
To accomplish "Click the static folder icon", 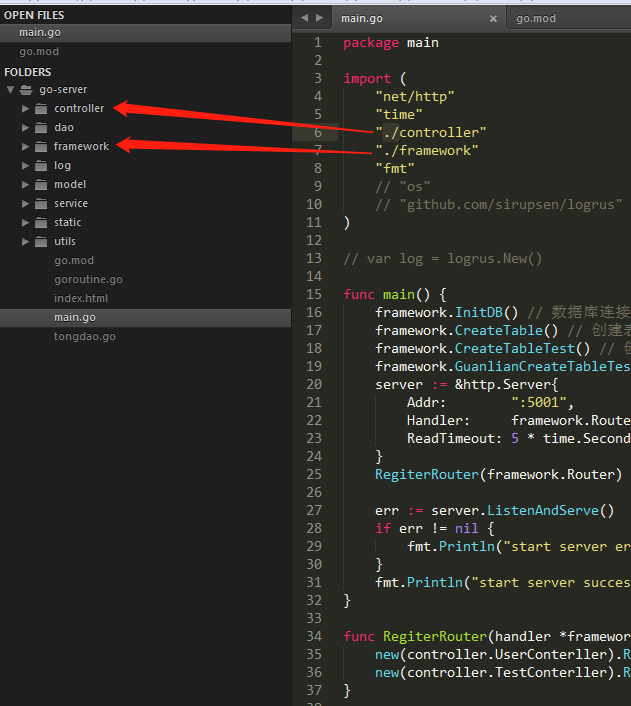I will (x=41, y=222).
